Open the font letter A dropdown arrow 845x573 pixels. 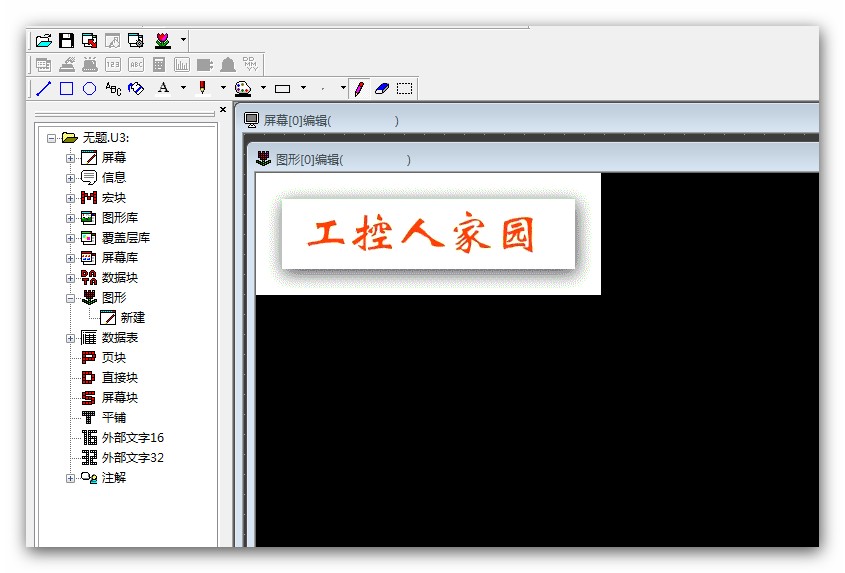pos(183,89)
